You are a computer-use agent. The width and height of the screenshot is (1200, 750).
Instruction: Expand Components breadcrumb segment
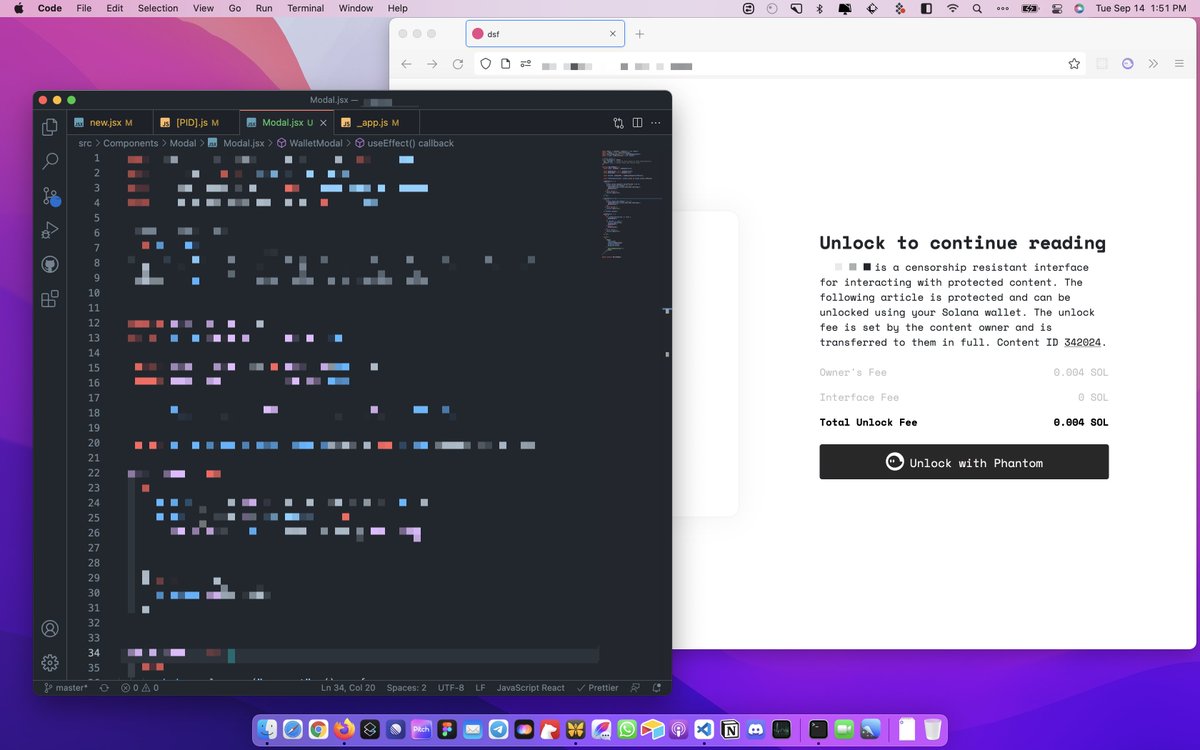tap(131, 143)
